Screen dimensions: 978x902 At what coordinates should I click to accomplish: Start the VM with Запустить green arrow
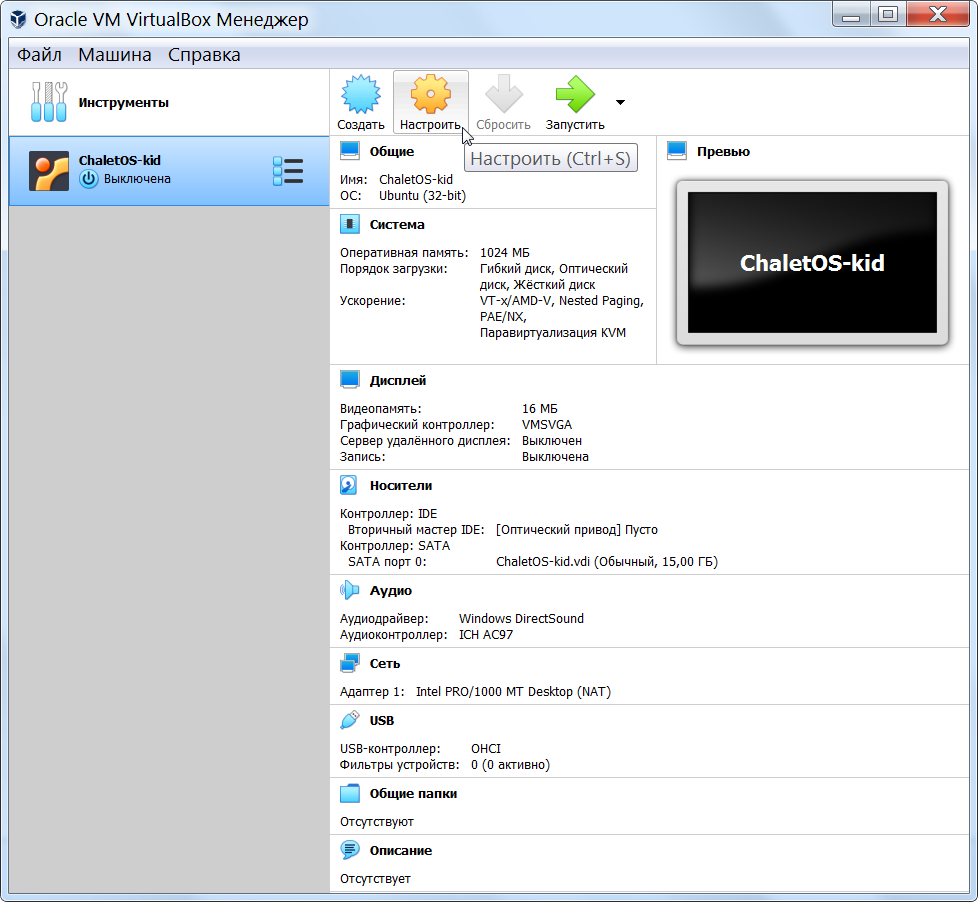point(574,94)
